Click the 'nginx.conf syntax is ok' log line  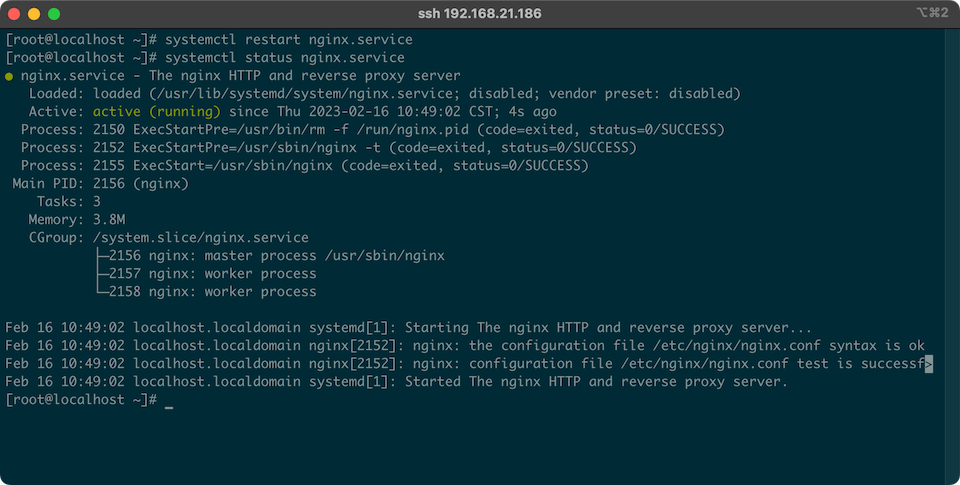pyautogui.click(x=465, y=345)
